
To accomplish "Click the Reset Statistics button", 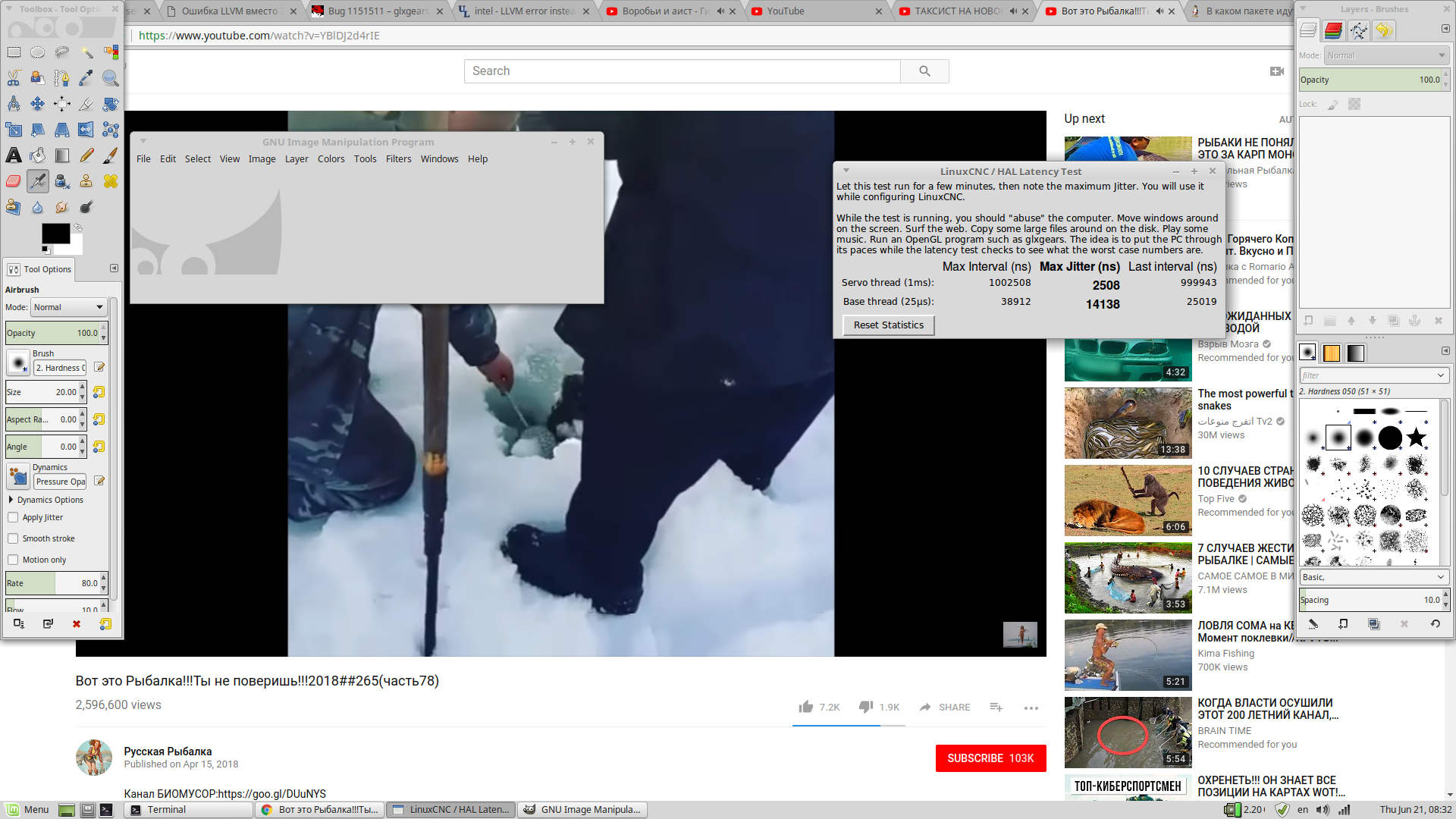I will (888, 325).
